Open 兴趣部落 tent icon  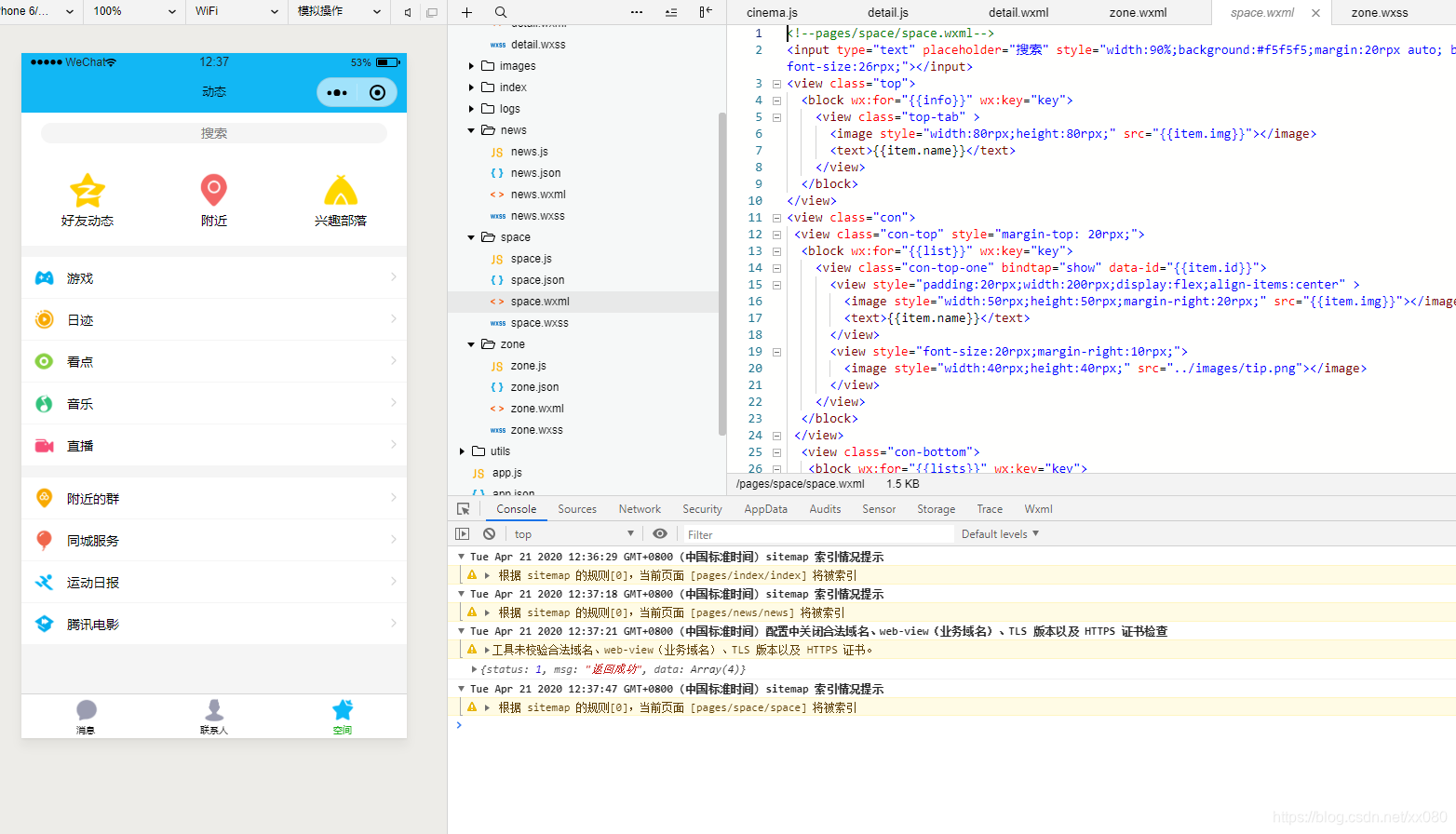(x=341, y=190)
